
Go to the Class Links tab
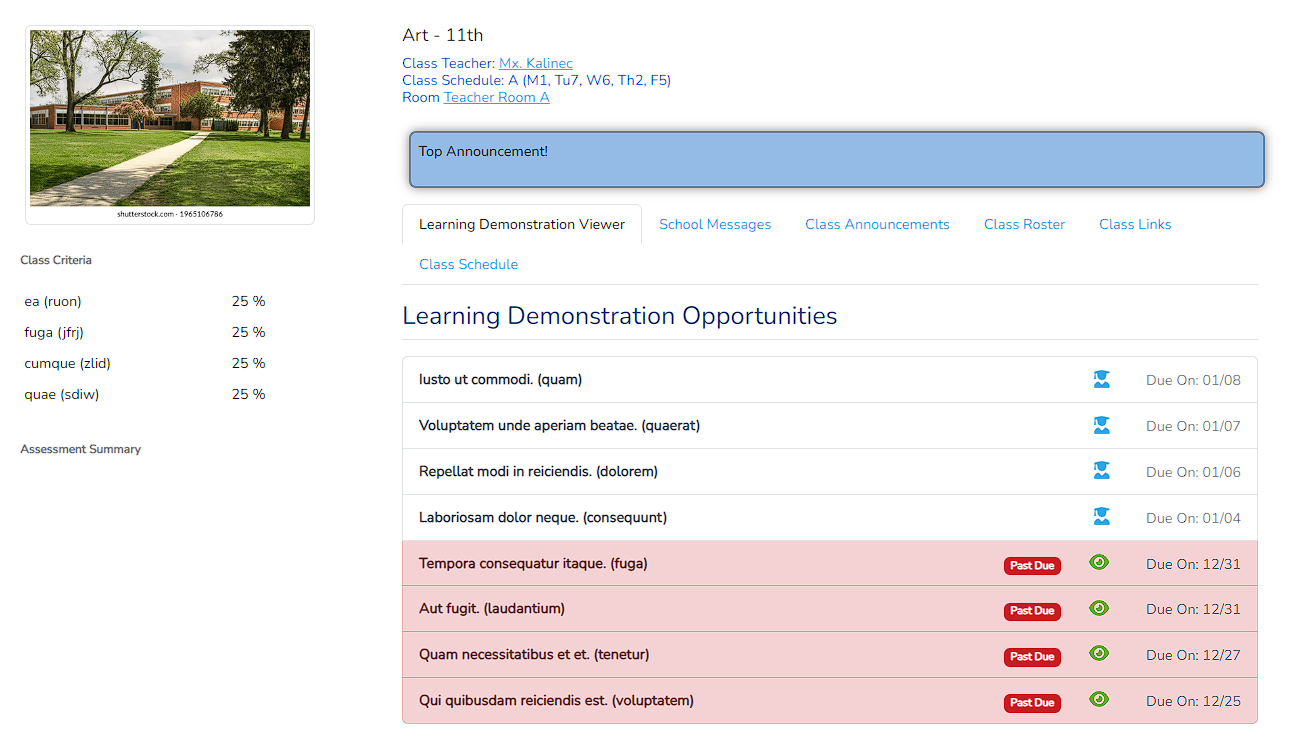[1135, 224]
